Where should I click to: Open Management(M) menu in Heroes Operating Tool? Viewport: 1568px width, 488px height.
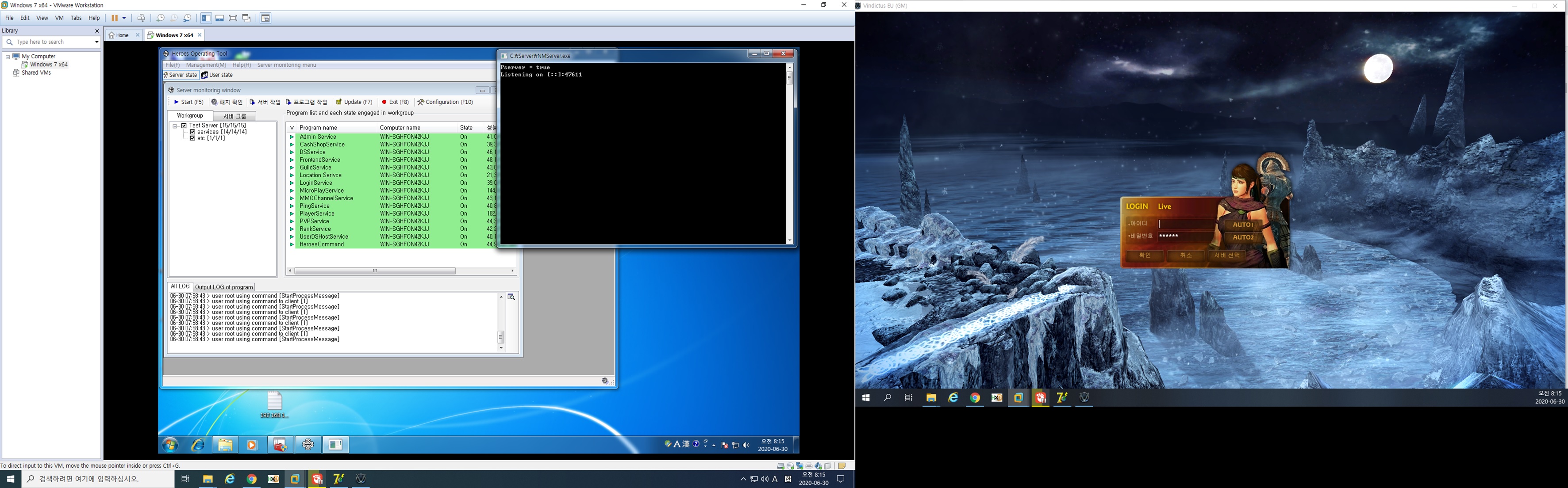[206, 65]
